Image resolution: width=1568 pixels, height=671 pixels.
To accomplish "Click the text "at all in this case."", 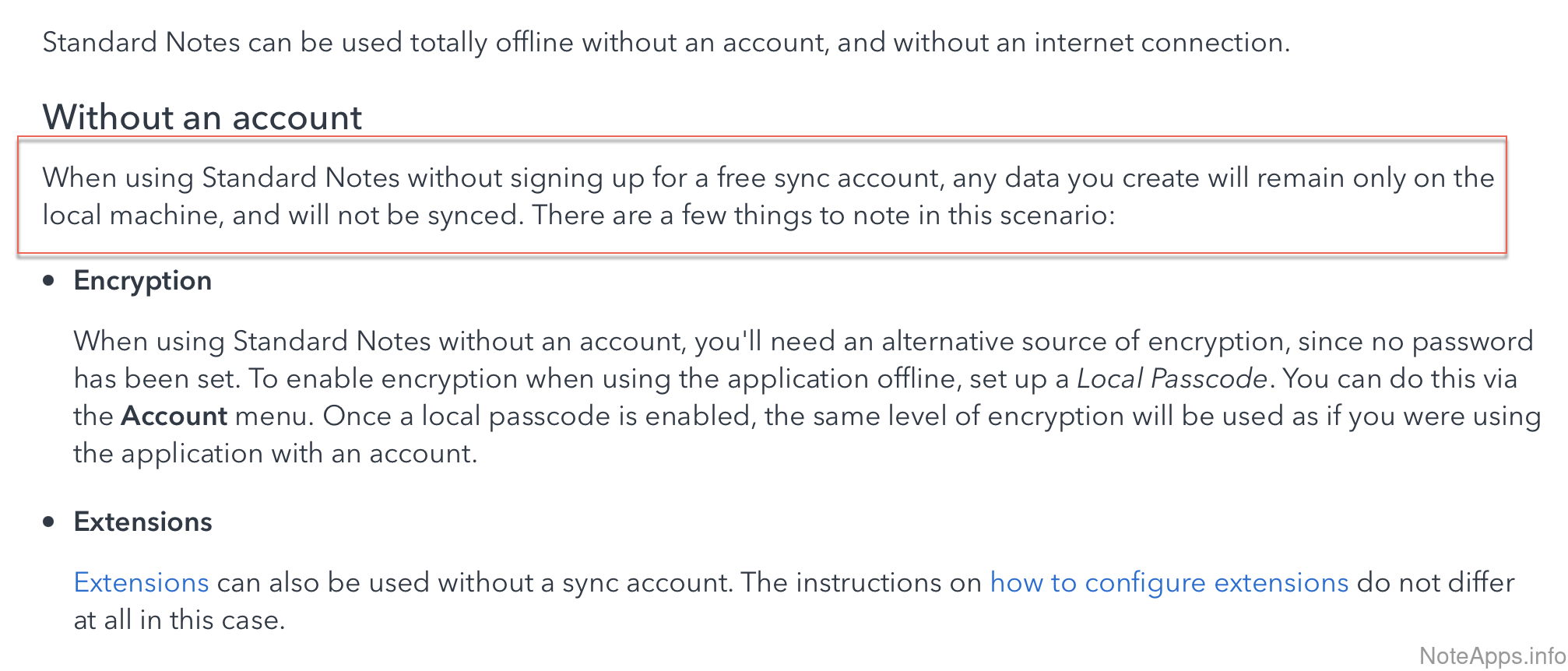I will (179, 620).
